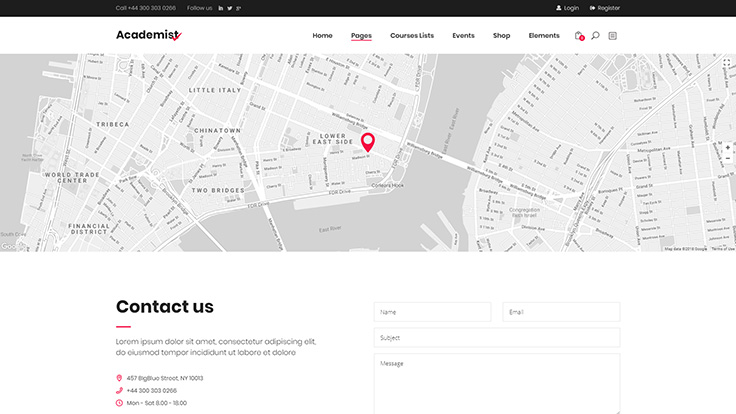Viewport: 736px width, 414px height.
Task: Zoom out on the map
Action: [x=727, y=158]
